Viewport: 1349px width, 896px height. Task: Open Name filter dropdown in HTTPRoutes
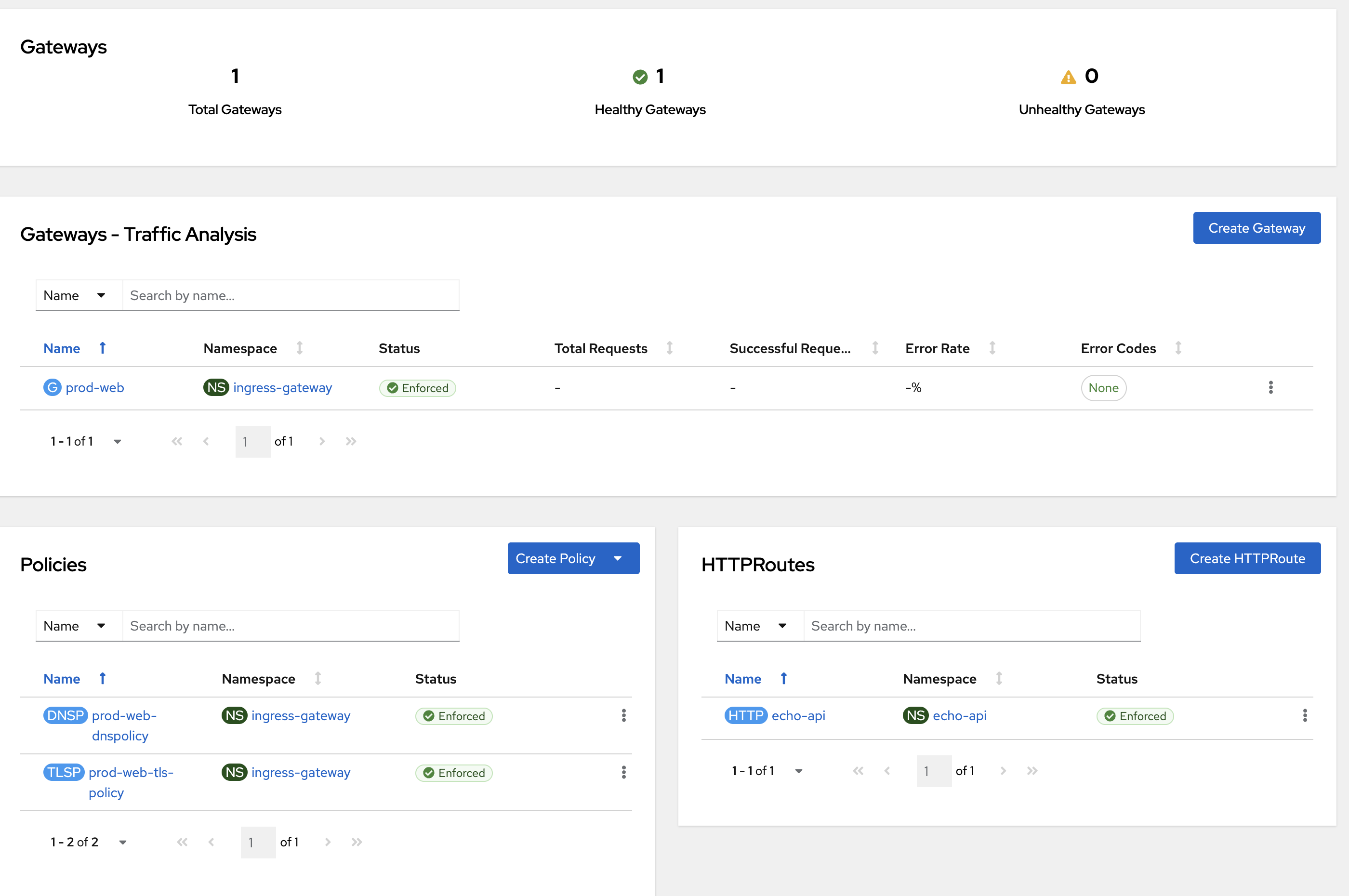[x=760, y=626]
